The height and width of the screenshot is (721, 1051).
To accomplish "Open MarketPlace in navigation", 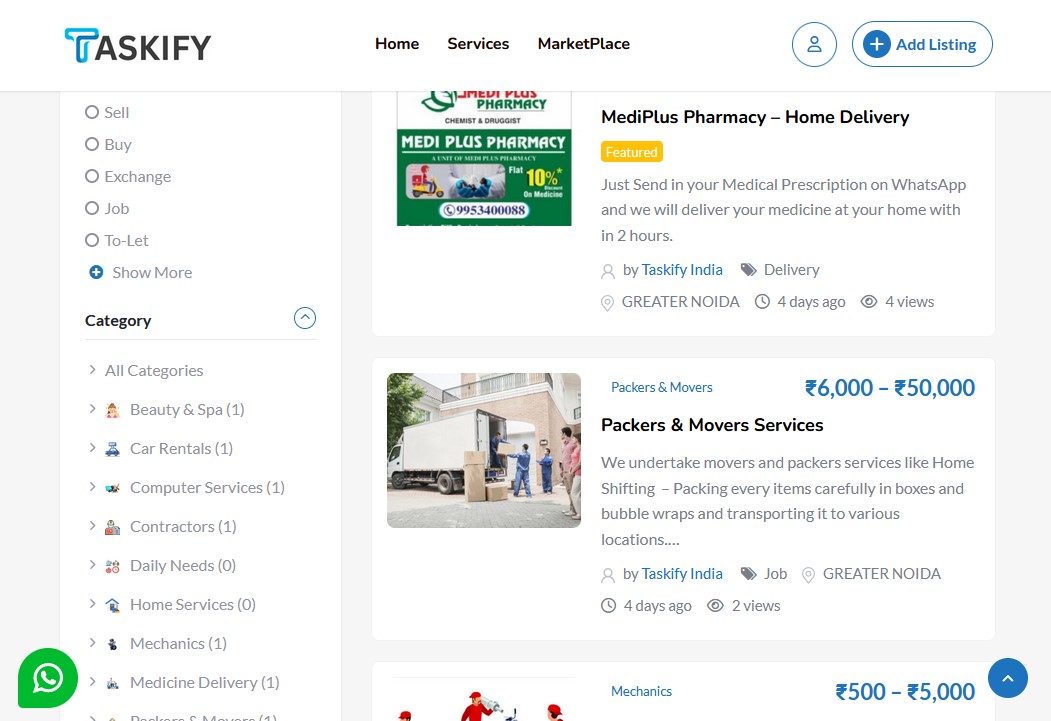I will pyautogui.click(x=583, y=44).
